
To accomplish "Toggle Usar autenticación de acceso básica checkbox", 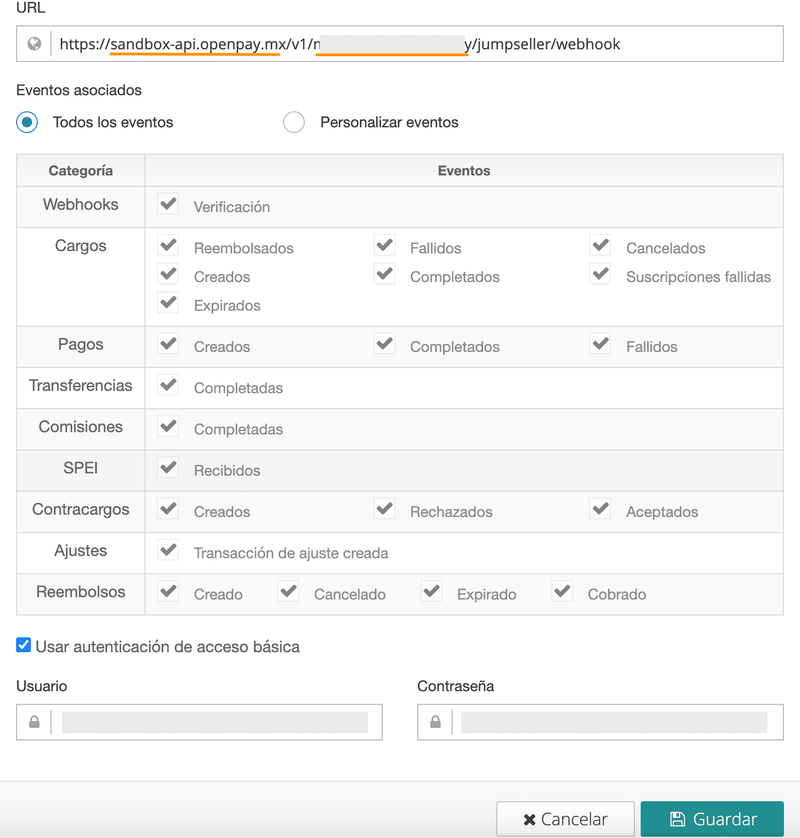I will click(x=24, y=645).
